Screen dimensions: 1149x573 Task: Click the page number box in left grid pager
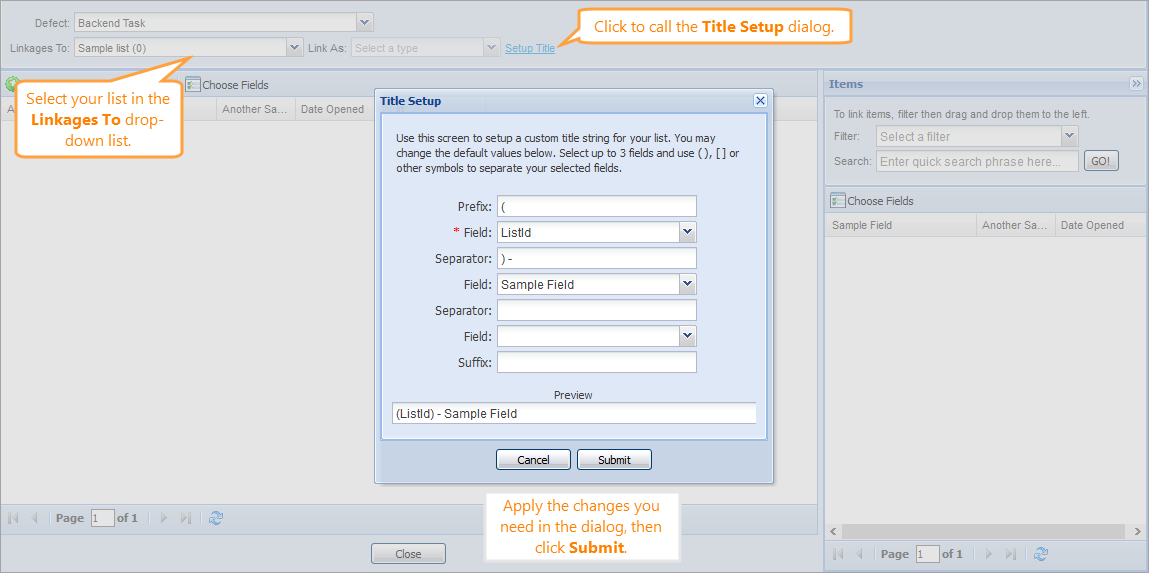pos(103,518)
